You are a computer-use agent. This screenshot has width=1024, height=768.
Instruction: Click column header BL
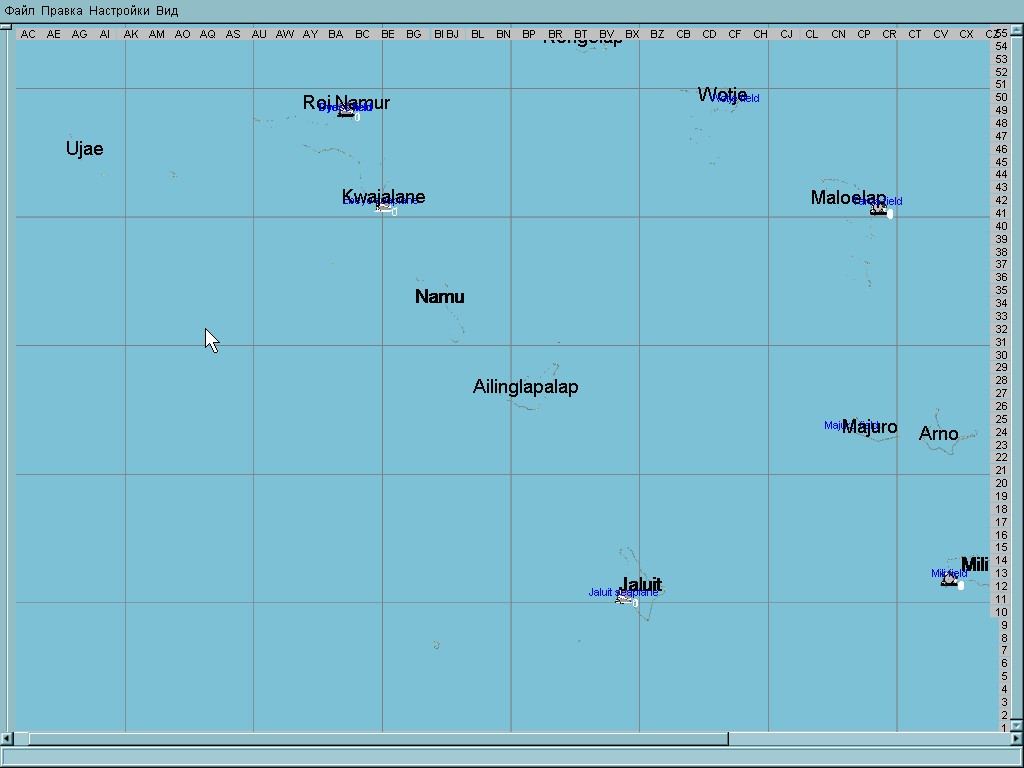pos(477,34)
